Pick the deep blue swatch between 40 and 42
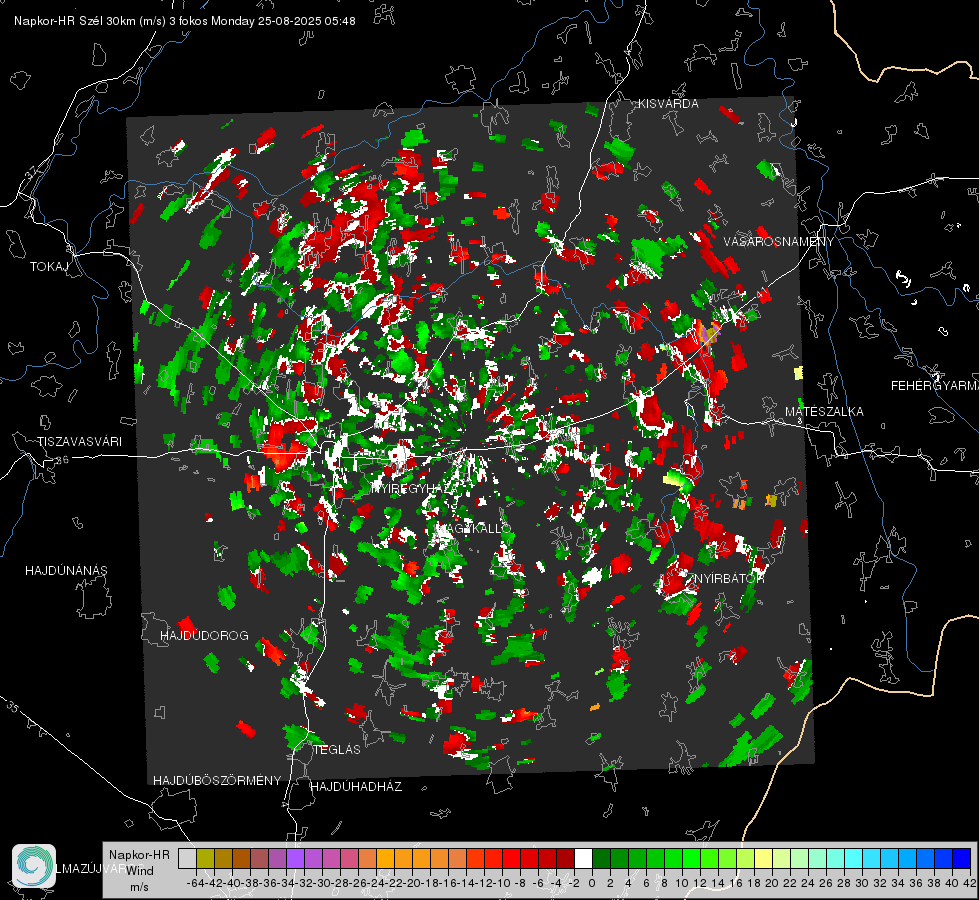The image size is (979, 900). (x=962, y=858)
